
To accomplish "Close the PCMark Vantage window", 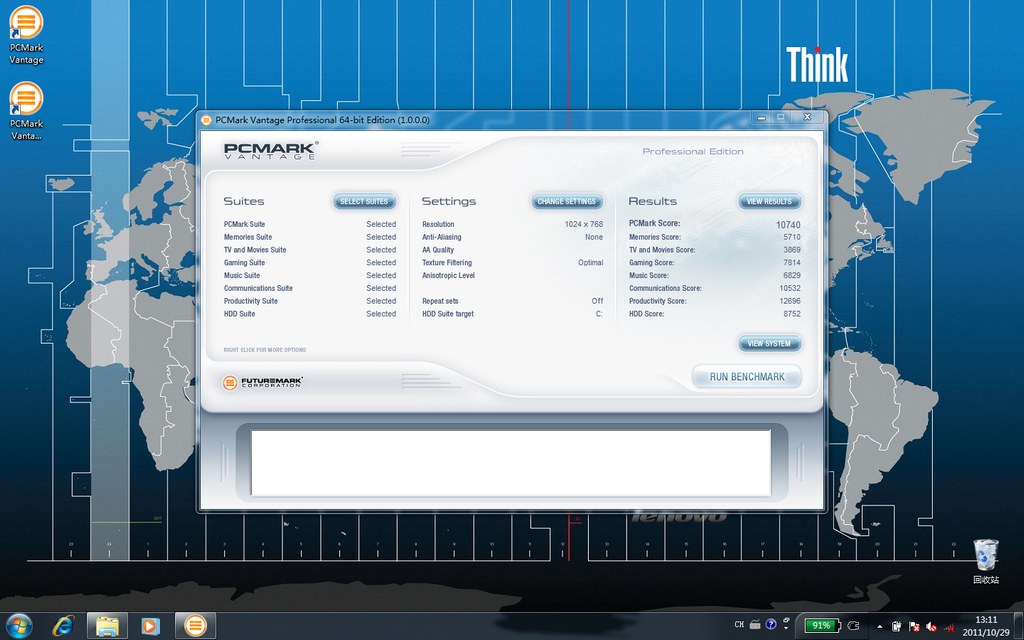I will point(807,117).
